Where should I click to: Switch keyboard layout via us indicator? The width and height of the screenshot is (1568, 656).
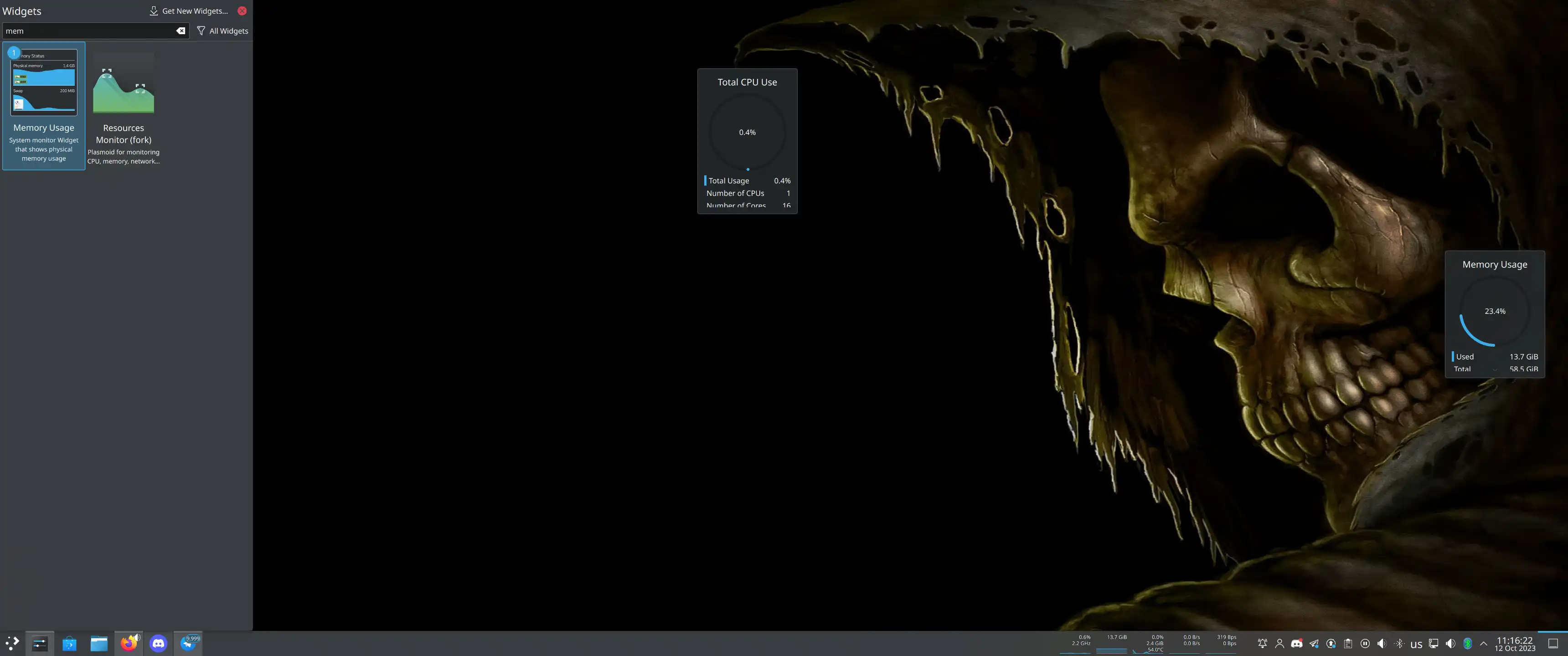coord(1416,645)
